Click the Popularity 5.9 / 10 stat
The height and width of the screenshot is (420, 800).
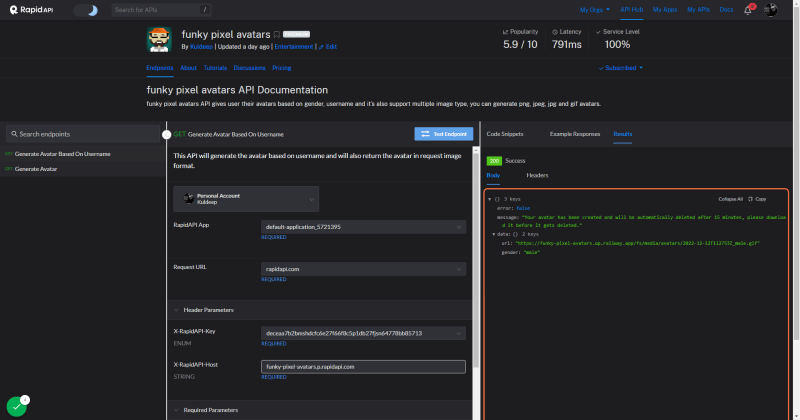[x=520, y=39]
